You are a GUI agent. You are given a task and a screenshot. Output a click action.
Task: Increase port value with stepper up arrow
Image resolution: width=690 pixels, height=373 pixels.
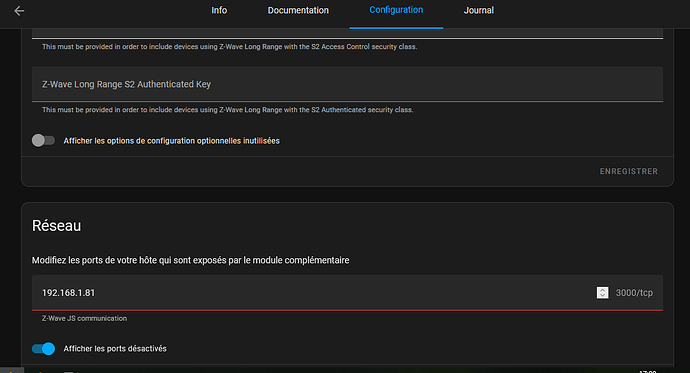602,290
